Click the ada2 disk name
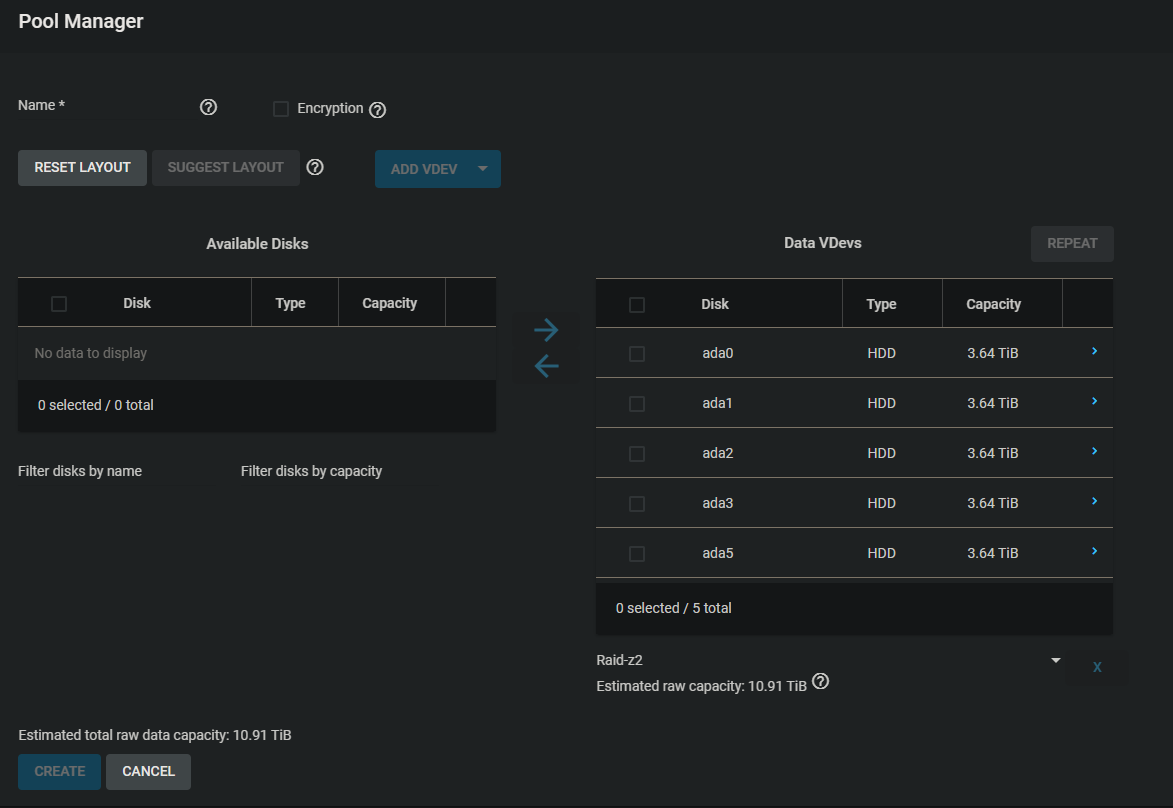Viewport: 1173px width, 808px height. pyautogui.click(x=717, y=453)
